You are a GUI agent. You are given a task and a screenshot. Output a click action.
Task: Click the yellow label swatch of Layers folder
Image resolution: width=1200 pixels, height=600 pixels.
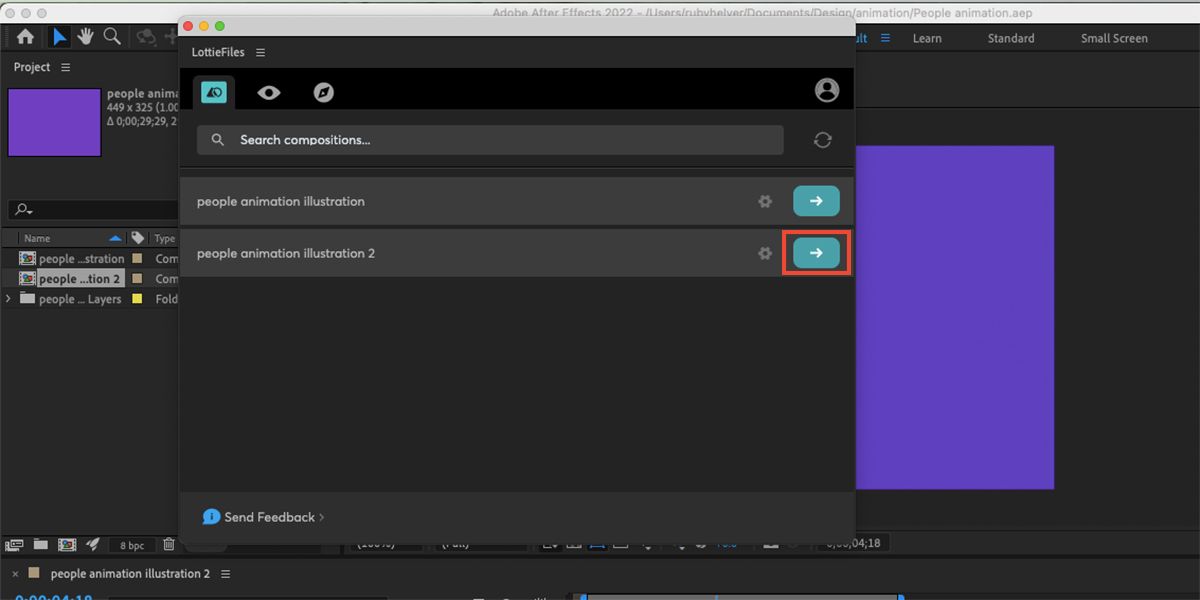click(x=137, y=299)
